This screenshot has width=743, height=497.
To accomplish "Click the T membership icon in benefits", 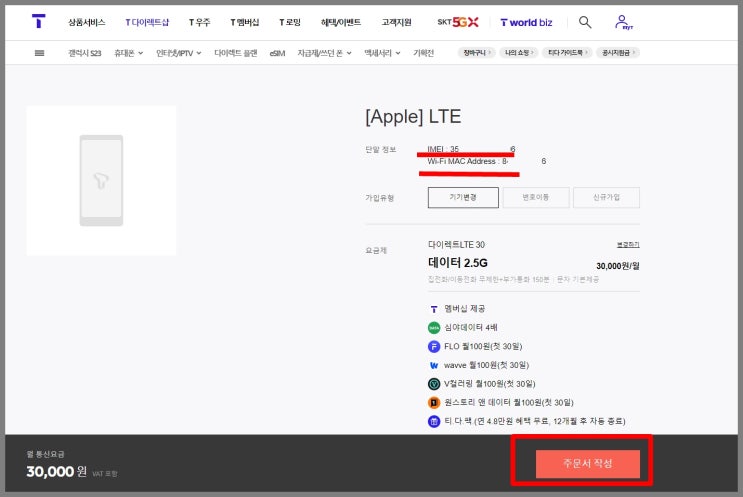I will coord(434,309).
